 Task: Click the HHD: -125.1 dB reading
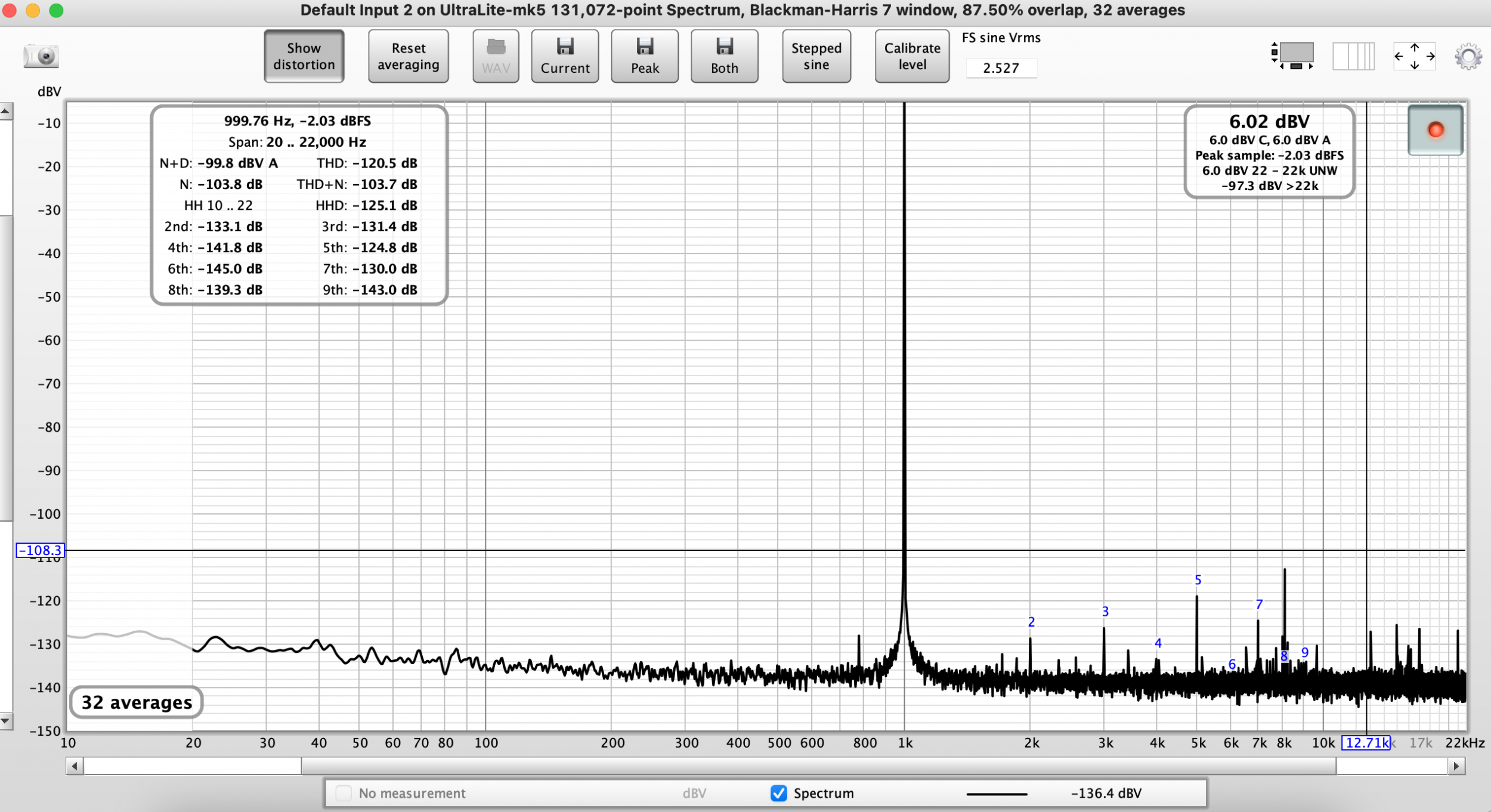(366, 206)
